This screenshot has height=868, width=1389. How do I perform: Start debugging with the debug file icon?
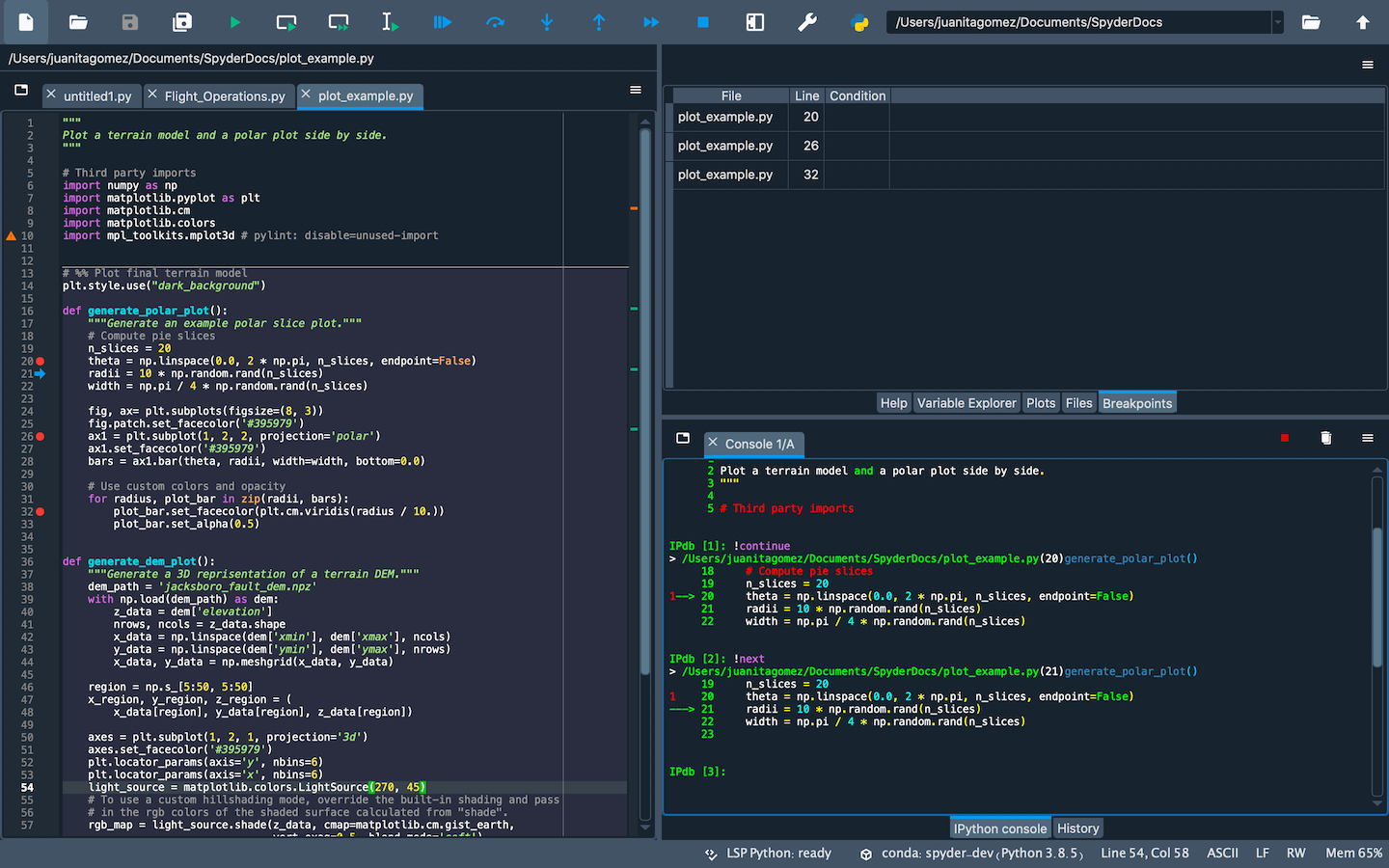pos(442,21)
